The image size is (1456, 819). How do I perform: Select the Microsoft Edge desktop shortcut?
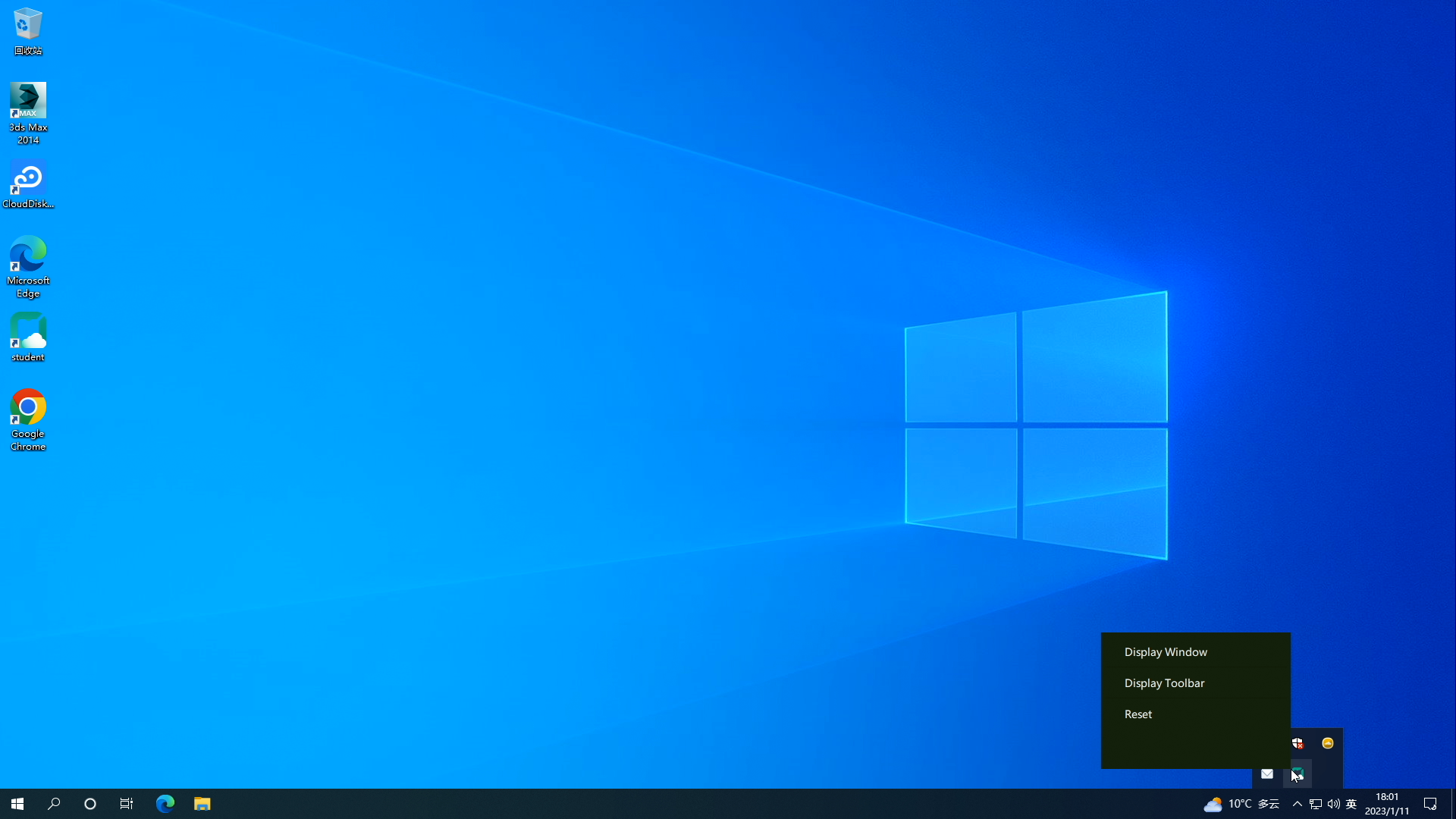click(x=28, y=267)
